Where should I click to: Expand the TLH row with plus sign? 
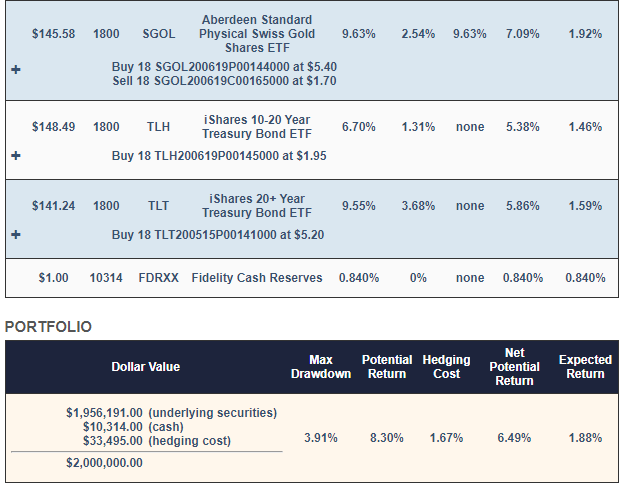click(x=16, y=156)
